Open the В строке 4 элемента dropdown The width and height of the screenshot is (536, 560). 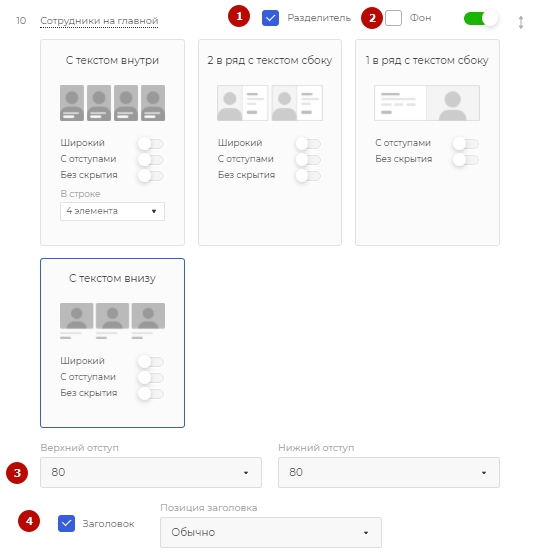tap(112, 211)
